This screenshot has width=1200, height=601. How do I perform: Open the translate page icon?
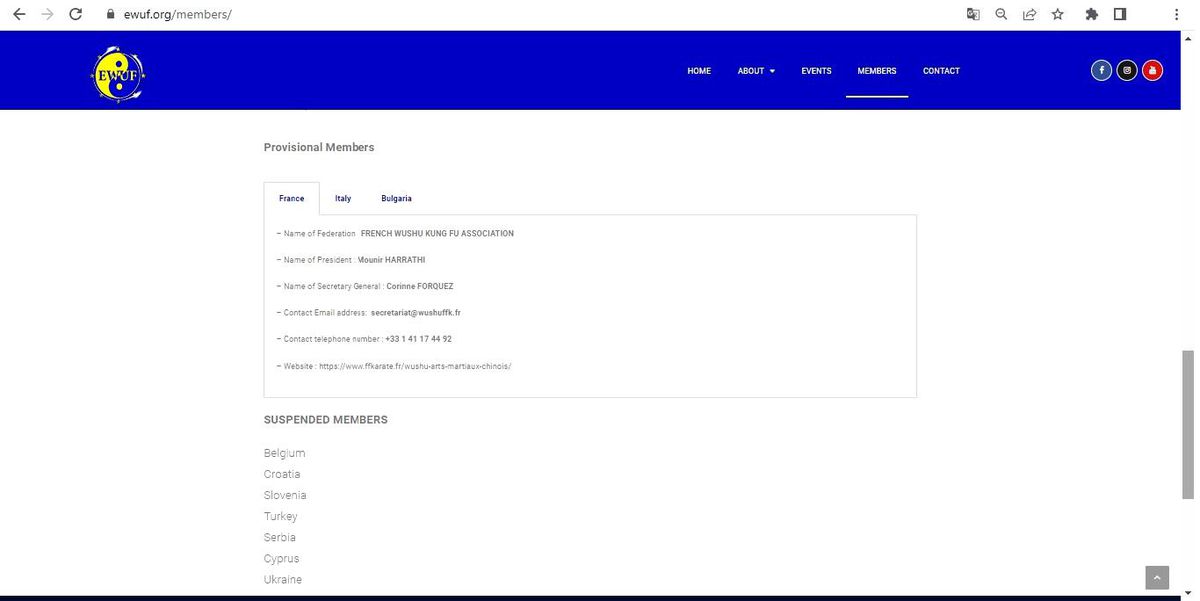[973, 14]
